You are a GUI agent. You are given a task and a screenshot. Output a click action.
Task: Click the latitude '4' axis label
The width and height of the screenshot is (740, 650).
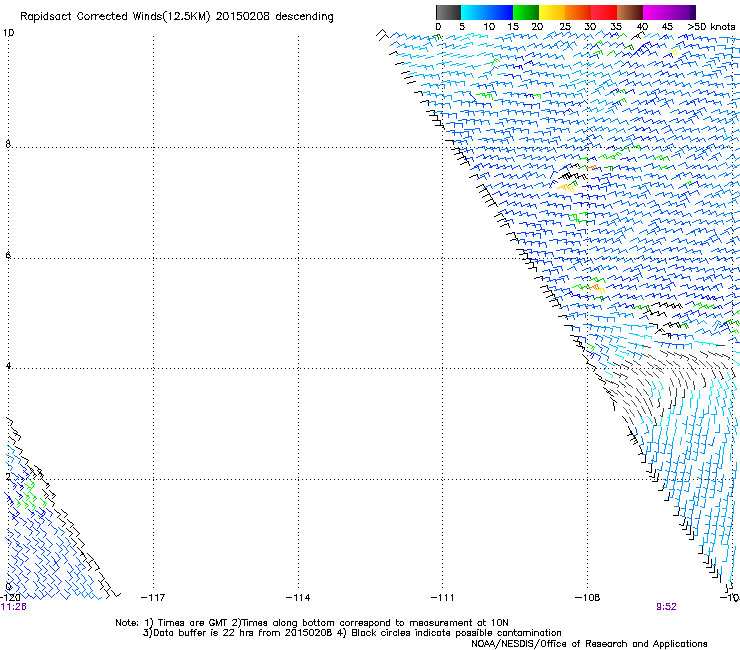point(8,366)
